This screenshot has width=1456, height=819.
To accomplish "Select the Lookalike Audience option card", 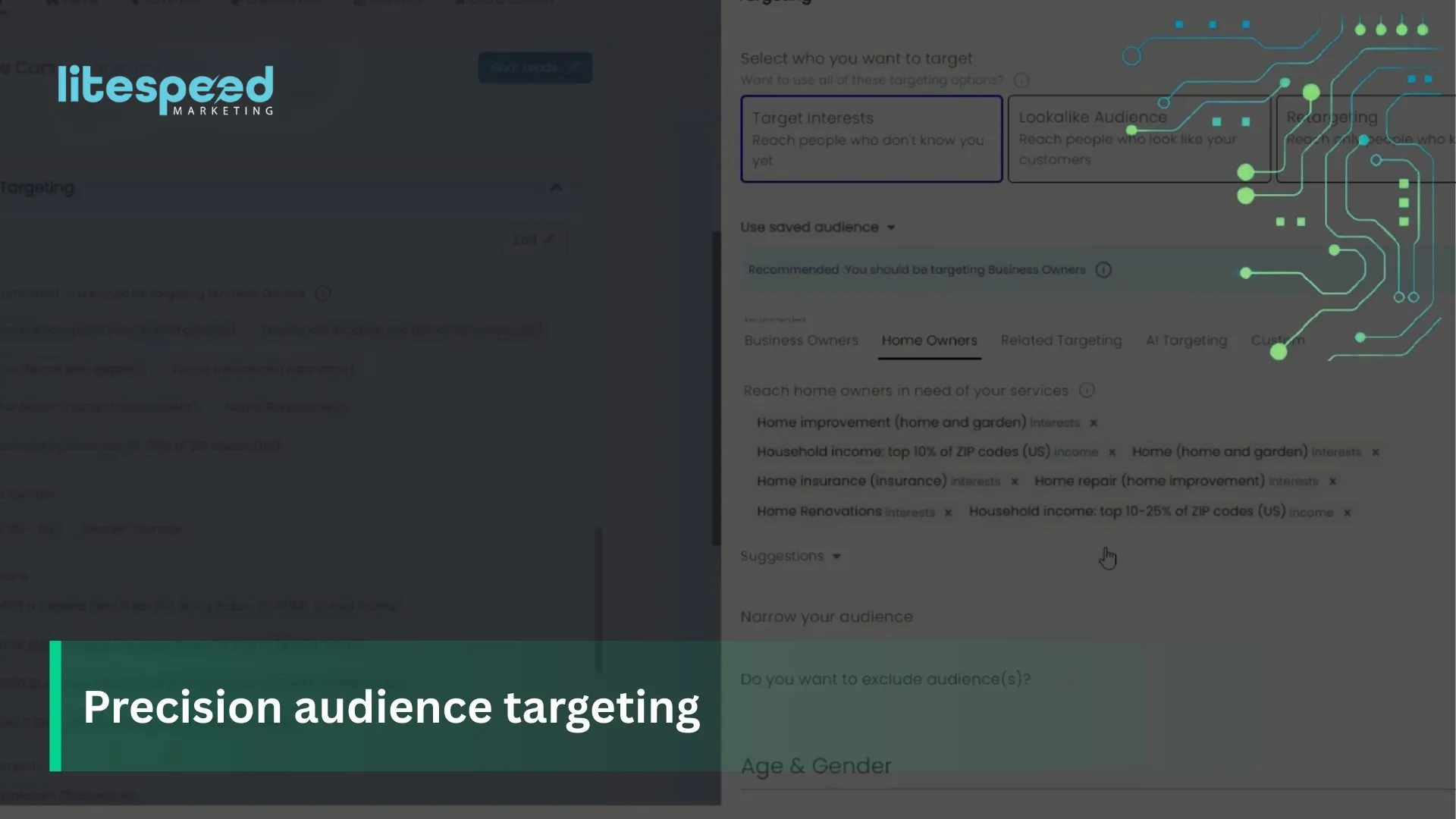I will [1137, 139].
